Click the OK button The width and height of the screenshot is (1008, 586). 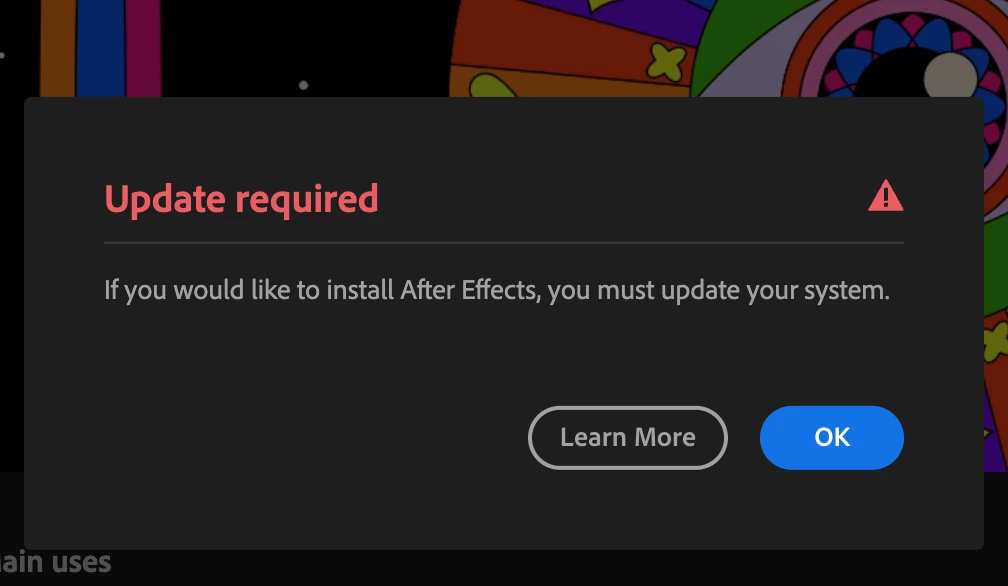(x=831, y=438)
